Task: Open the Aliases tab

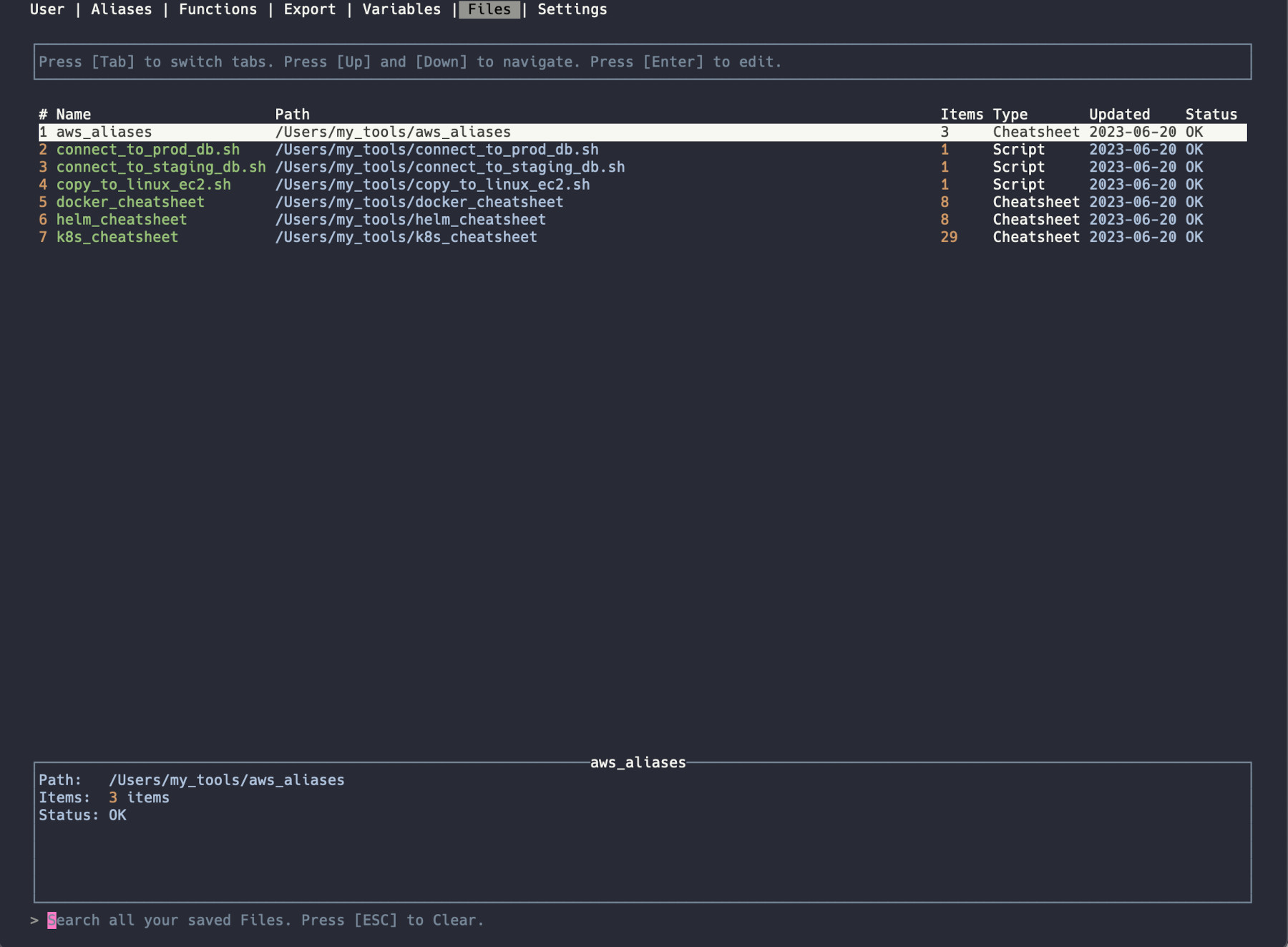Action: [121, 9]
